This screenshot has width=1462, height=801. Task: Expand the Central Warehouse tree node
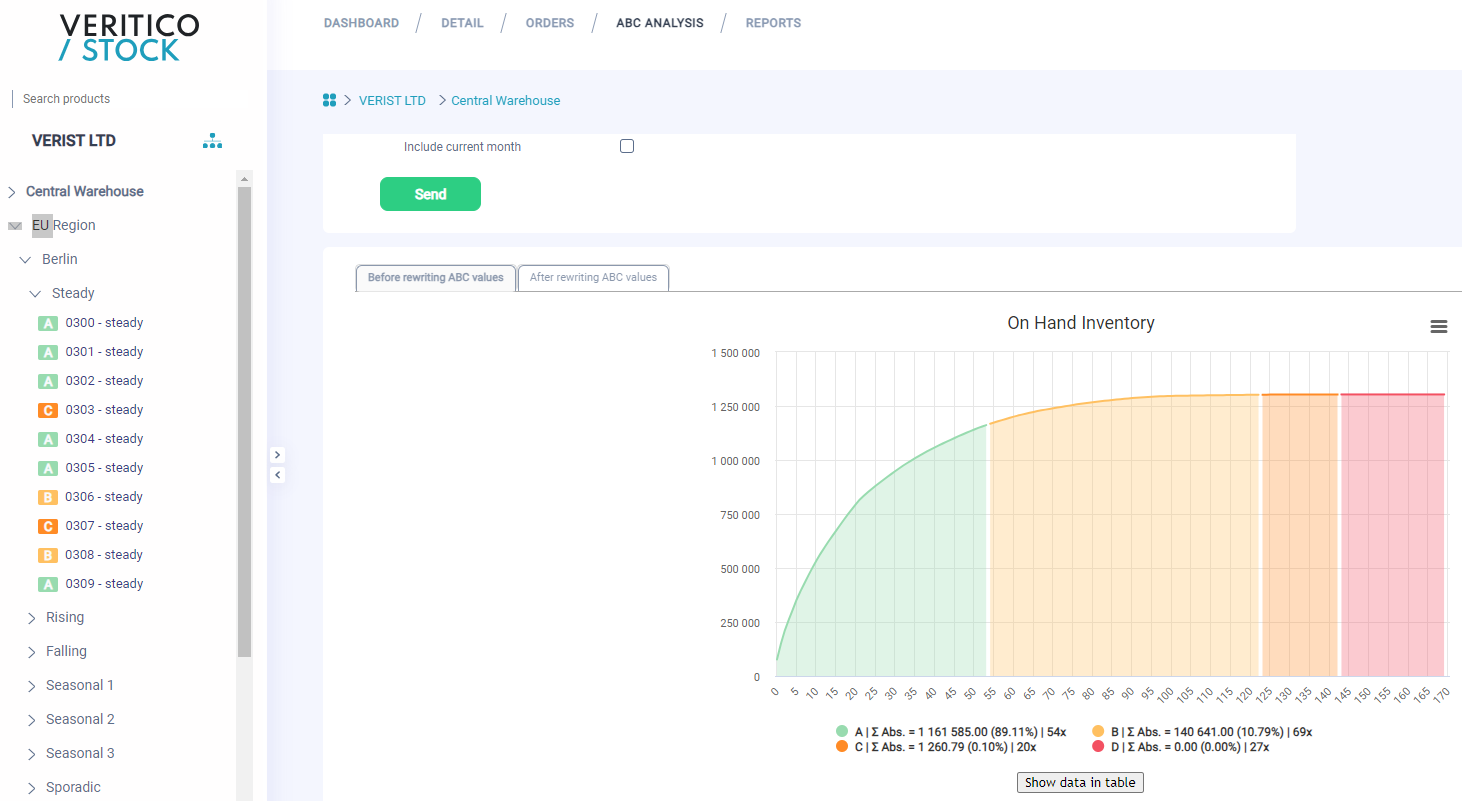12,192
